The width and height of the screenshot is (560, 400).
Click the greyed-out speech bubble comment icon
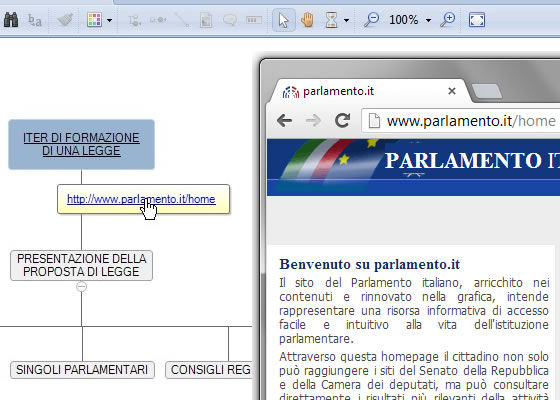pyautogui.click(x=230, y=20)
